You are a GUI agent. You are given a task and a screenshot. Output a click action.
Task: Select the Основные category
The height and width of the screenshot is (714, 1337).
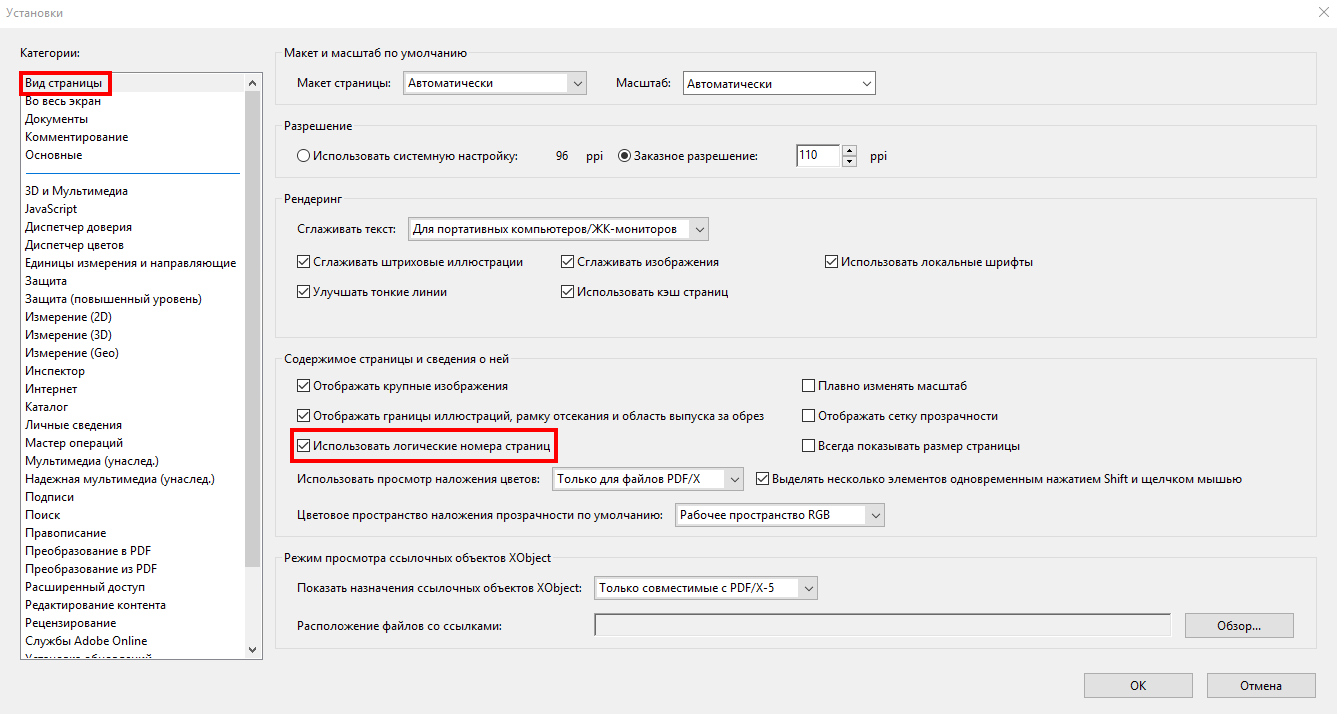coord(53,155)
